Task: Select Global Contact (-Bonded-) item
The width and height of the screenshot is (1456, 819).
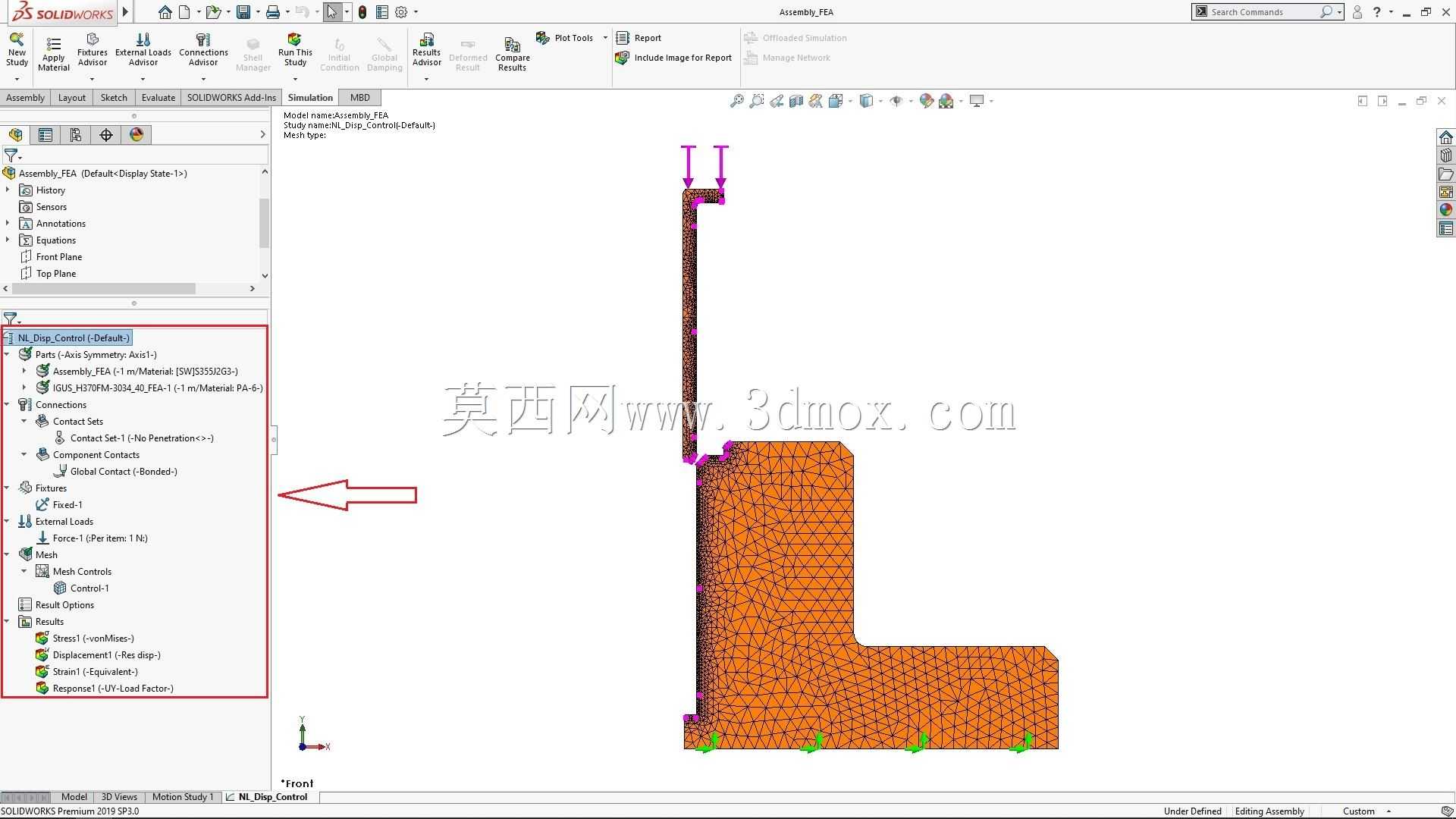Action: click(x=115, y=471)
